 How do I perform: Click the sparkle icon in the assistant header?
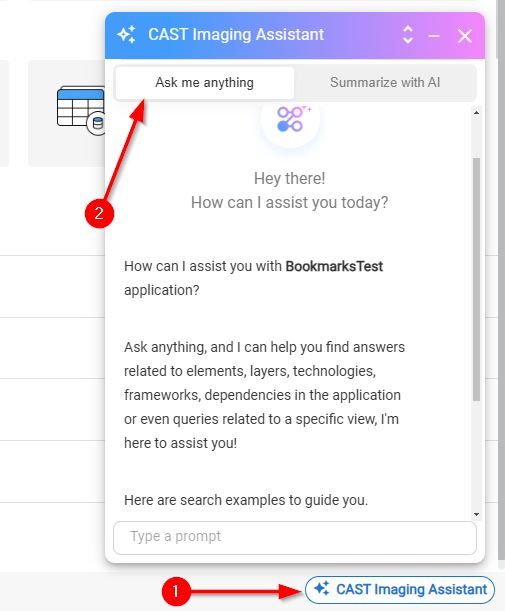pyautogui.click(x=127, y=35)
